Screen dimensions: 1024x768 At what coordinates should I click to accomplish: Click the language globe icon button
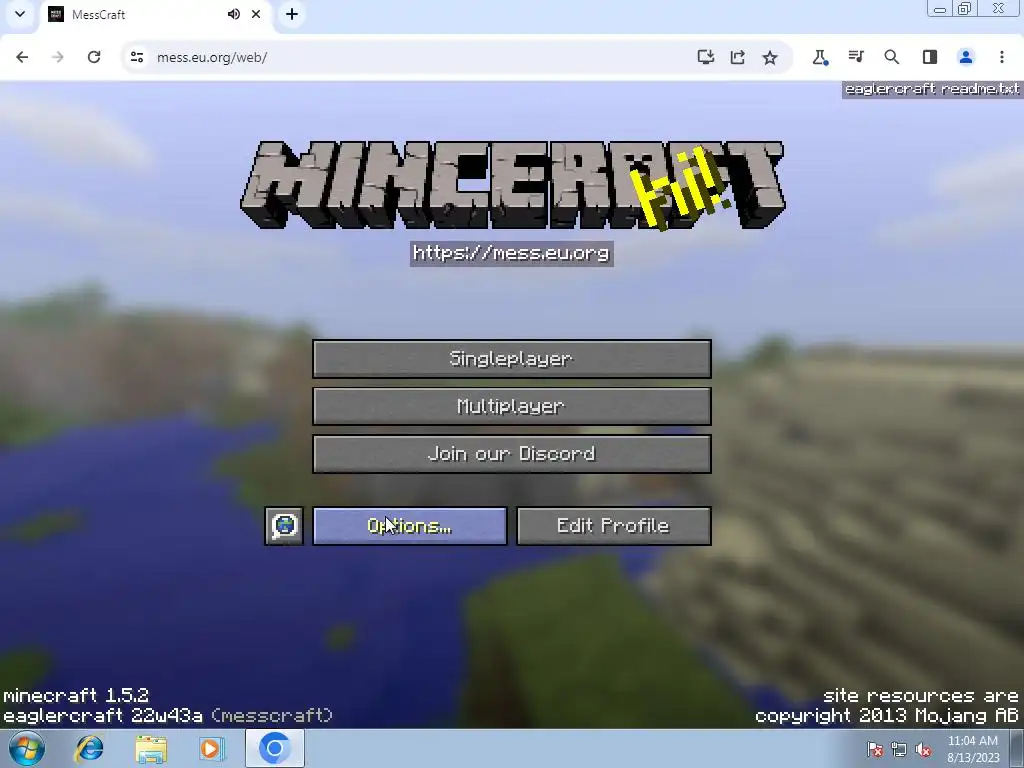tap(284, 526)
